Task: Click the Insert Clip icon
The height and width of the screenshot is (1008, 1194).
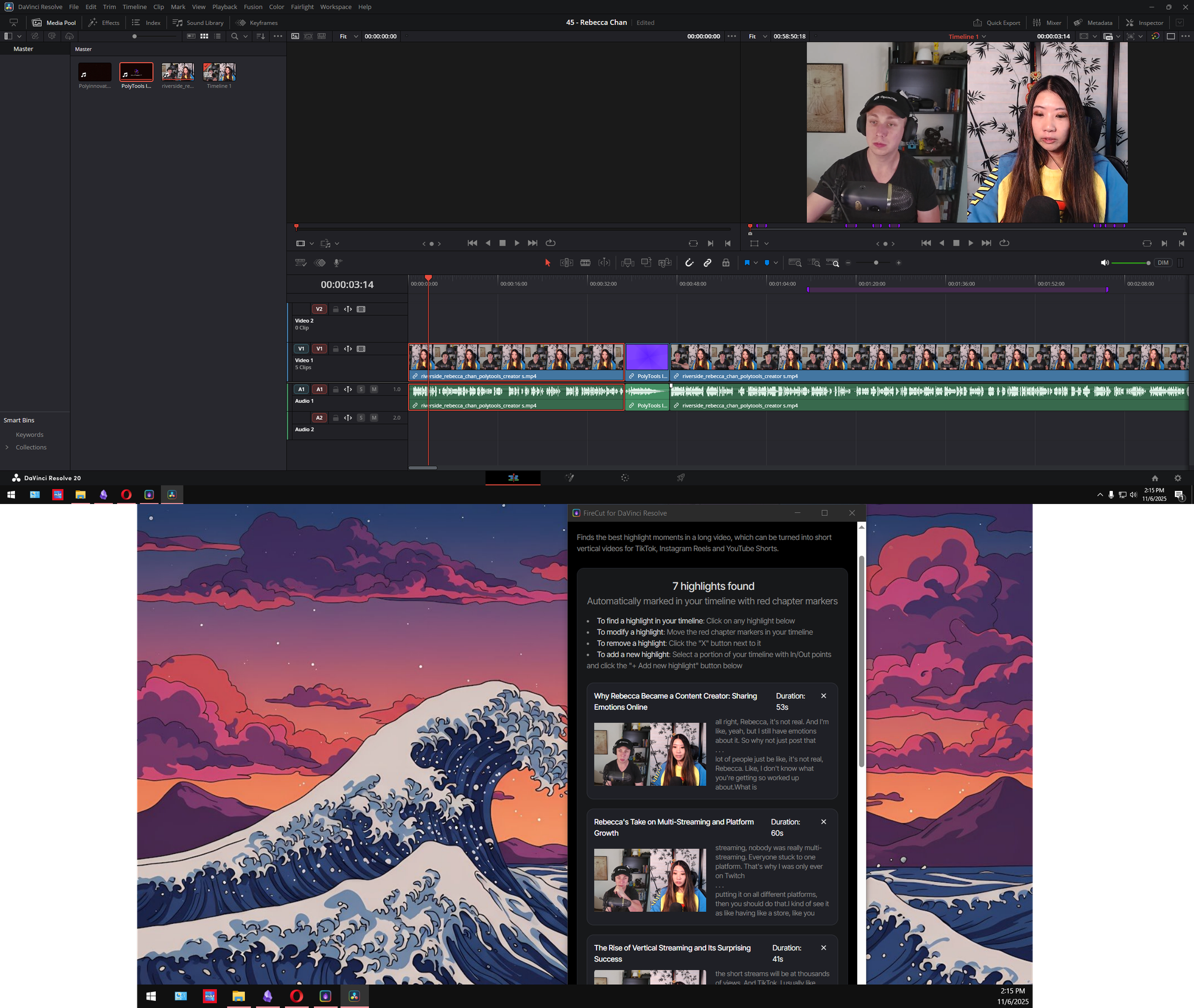Action: coord(627,263)
